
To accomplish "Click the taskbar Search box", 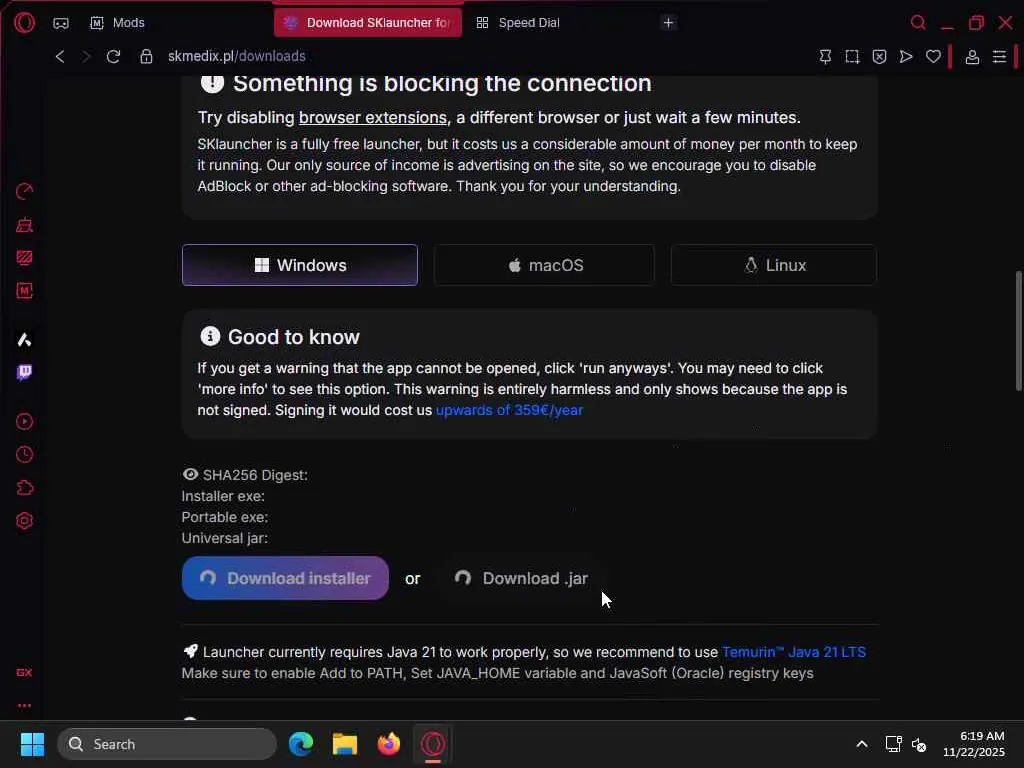I will [x=167, y=744].
